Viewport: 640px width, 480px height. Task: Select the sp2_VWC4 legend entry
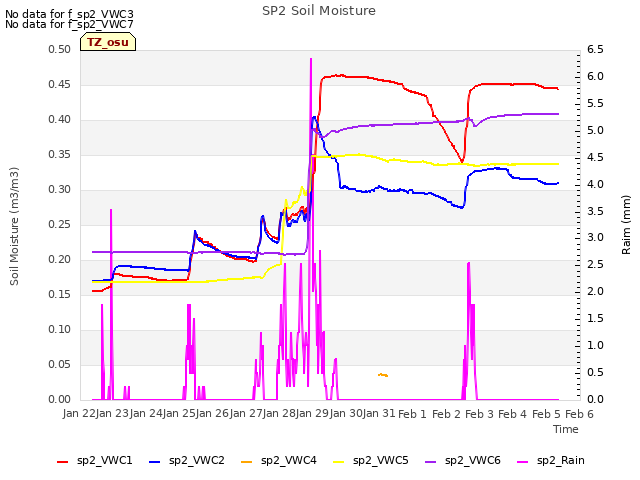coord(279,461)
